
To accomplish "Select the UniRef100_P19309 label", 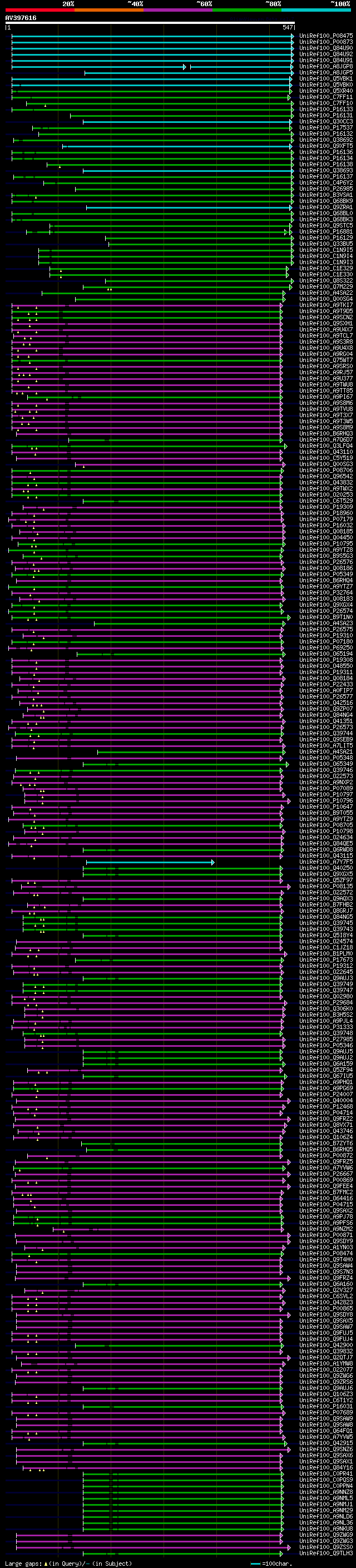I will [325, 507].
